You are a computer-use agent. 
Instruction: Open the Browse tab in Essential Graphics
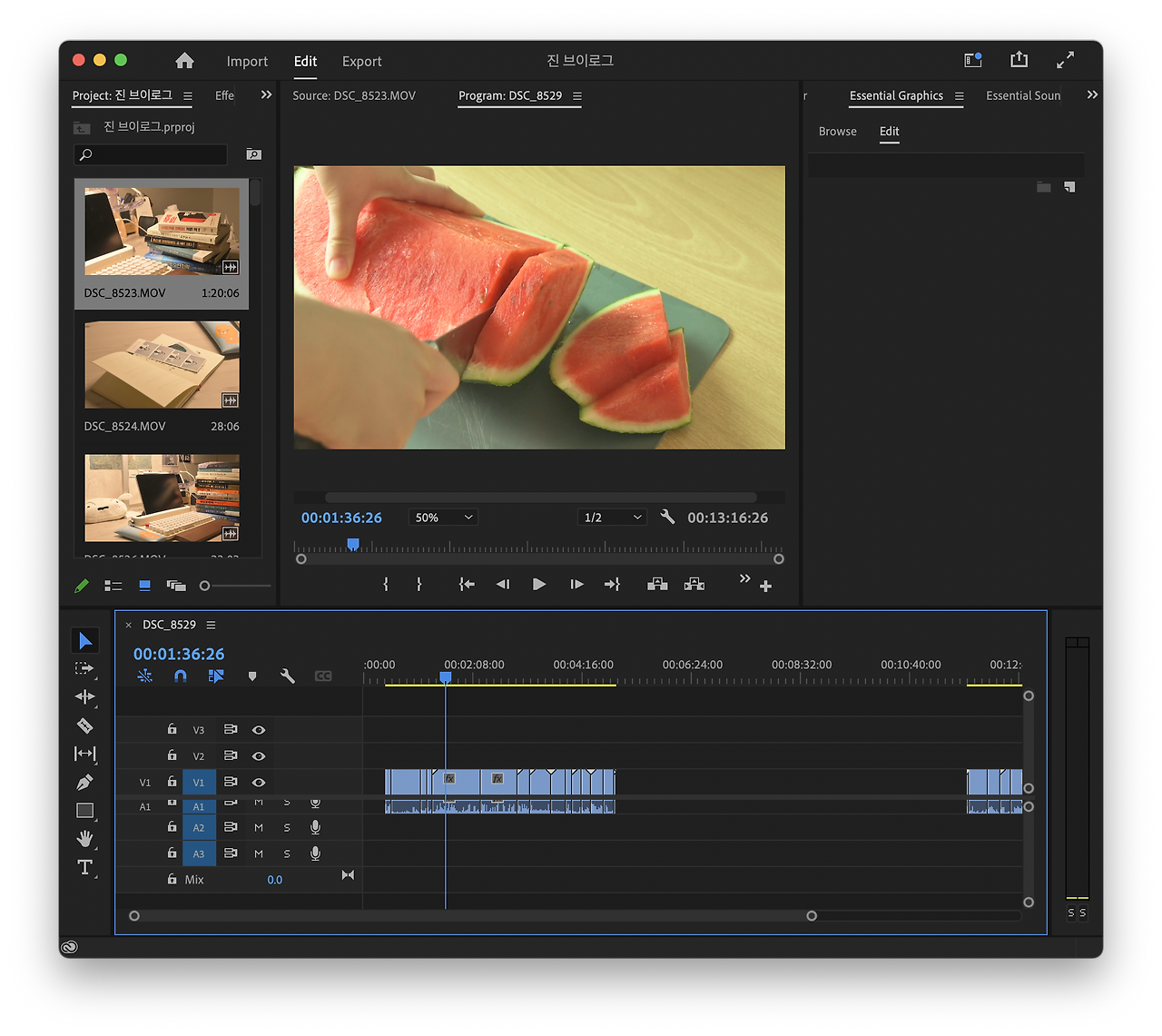pos(837,132)
